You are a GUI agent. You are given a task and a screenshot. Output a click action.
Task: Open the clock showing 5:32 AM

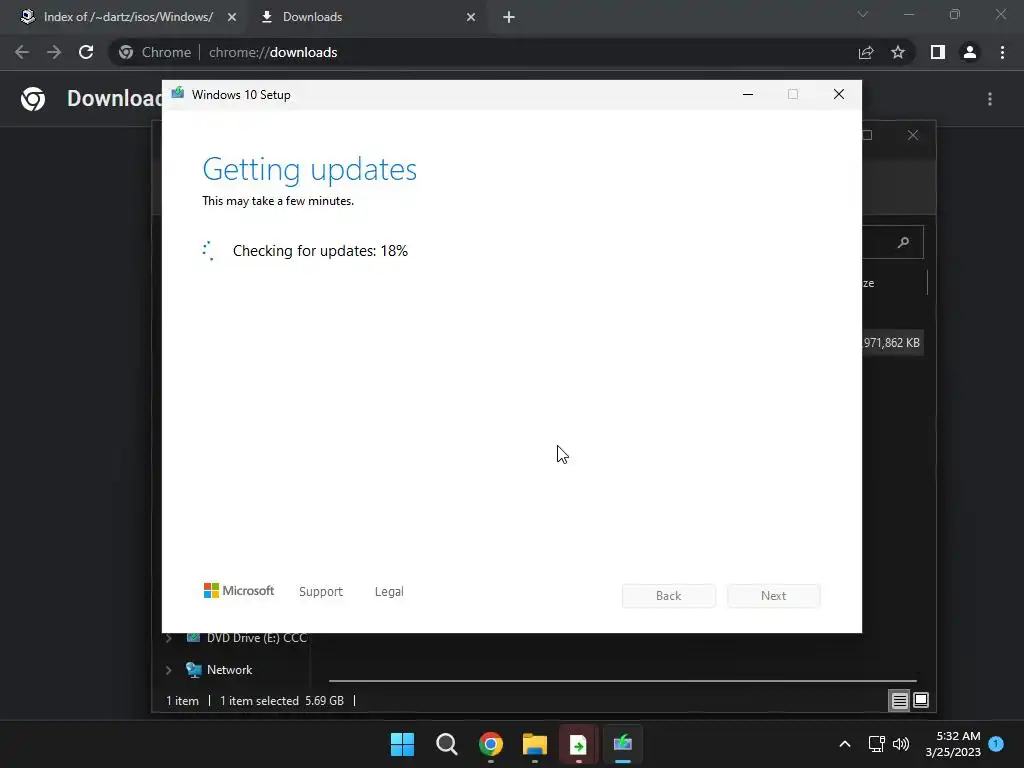click(x=953, y=744)
